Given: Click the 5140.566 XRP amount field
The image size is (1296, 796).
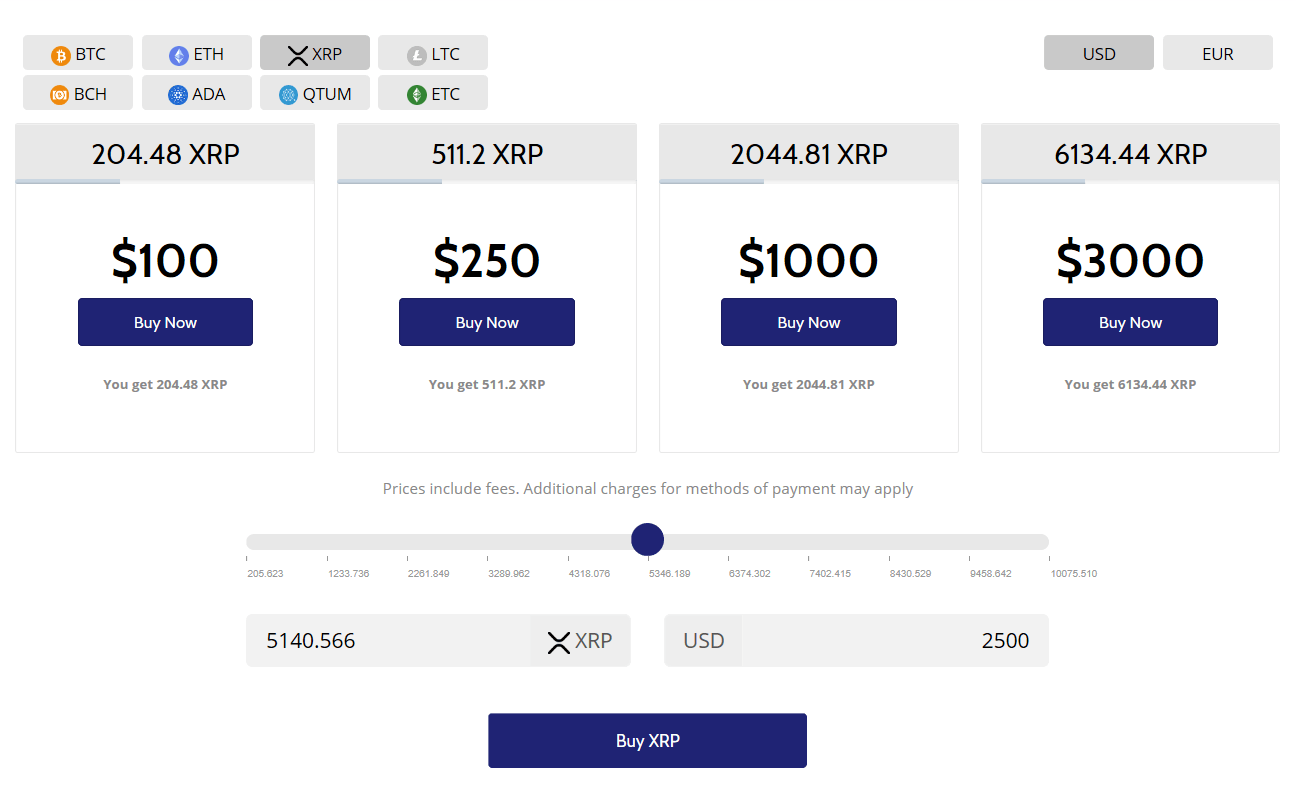Looking at the screenshot, I should [x=390, y=641].
